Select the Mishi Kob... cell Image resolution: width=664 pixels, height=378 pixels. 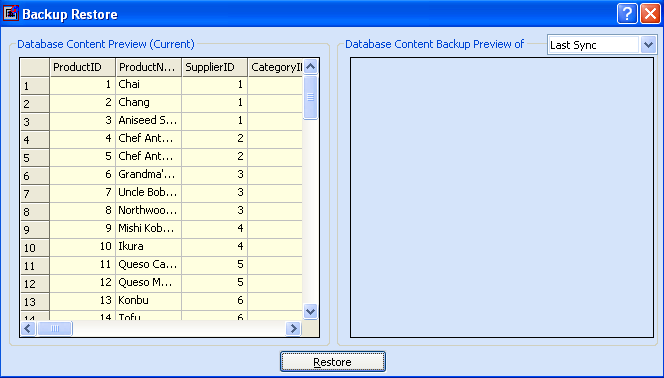tap(149, 229)
